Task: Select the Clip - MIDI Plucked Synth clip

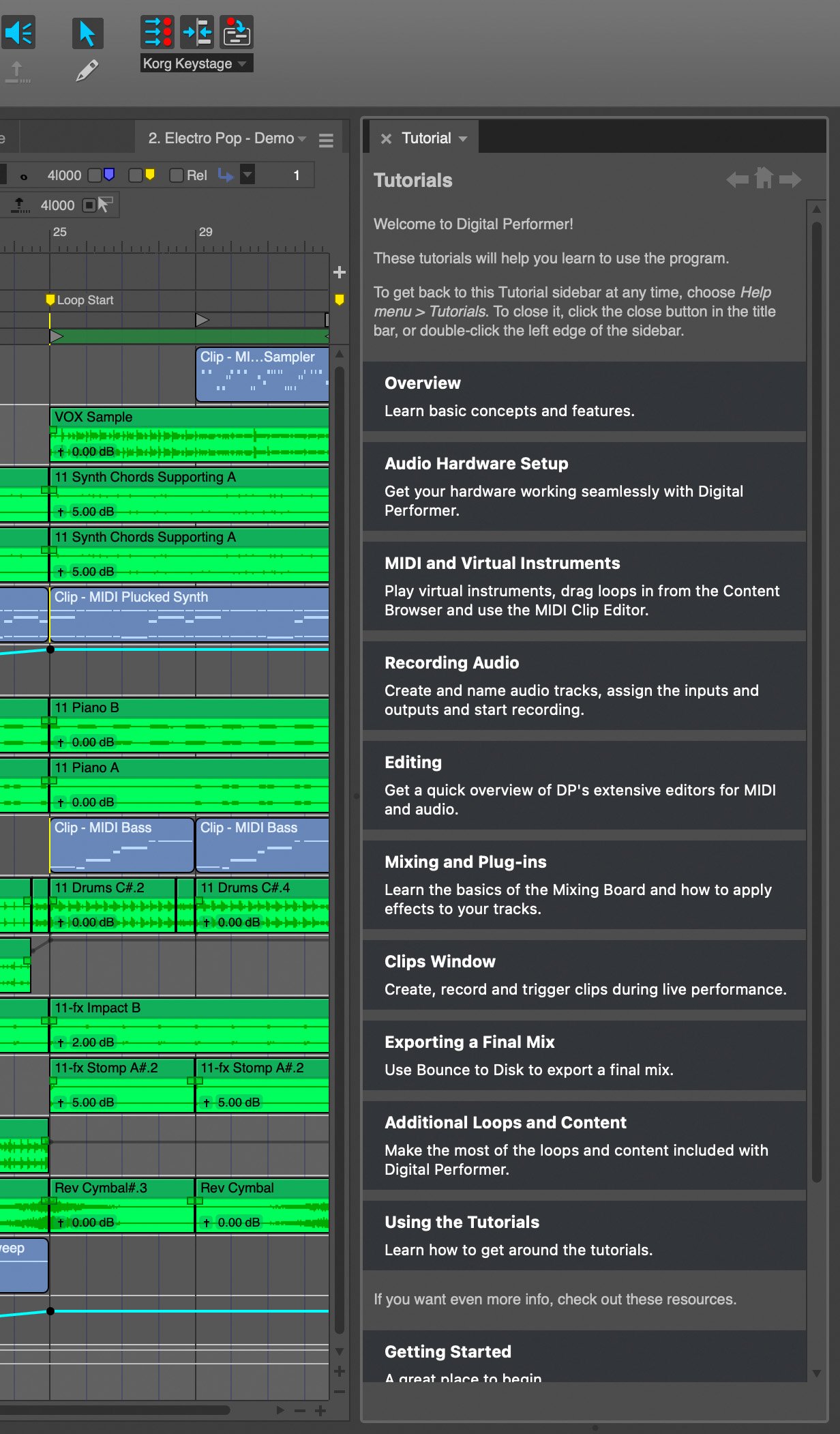Action: pyautogui.click(x=190, y=615)
